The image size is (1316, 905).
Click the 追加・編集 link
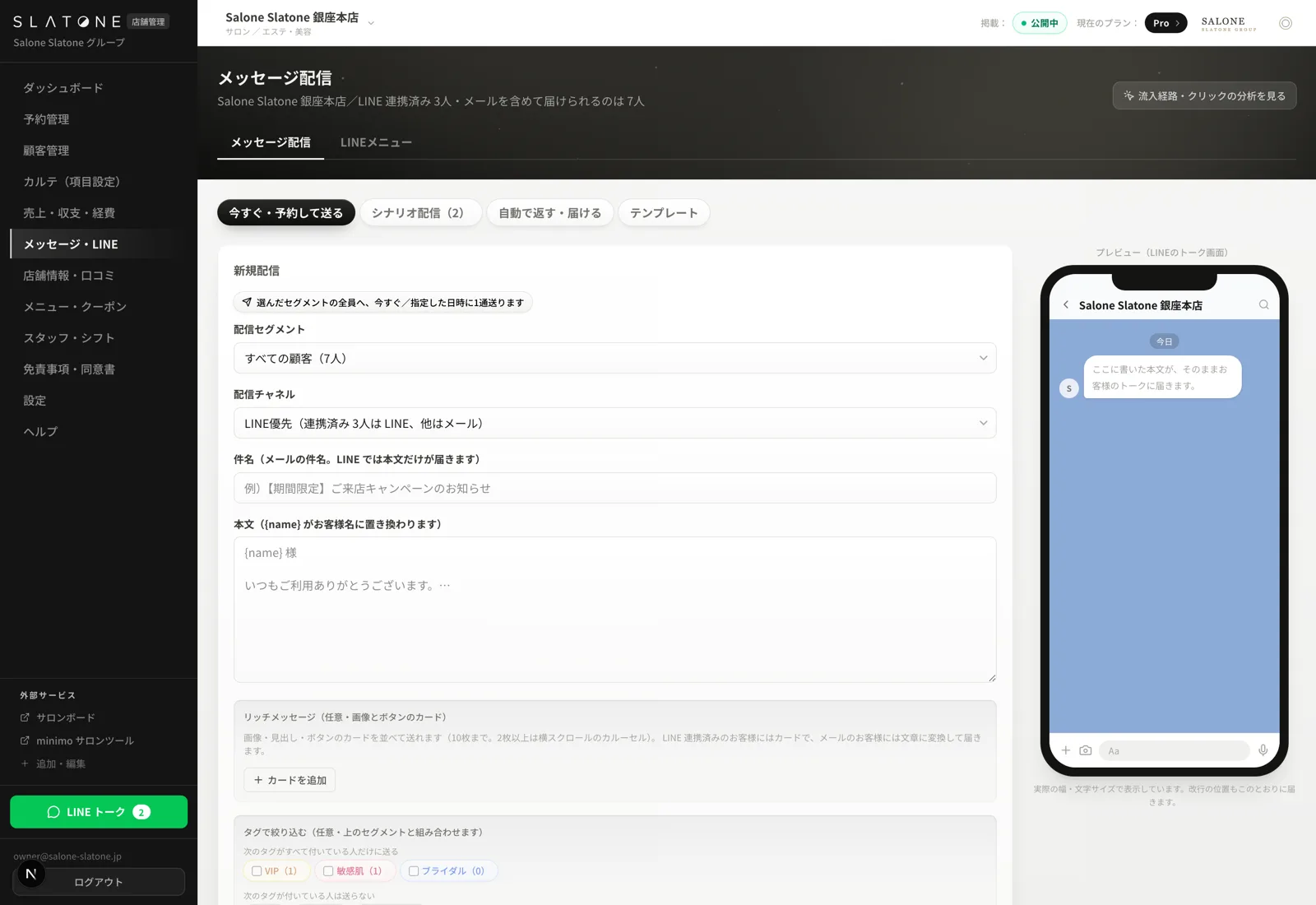61,763
